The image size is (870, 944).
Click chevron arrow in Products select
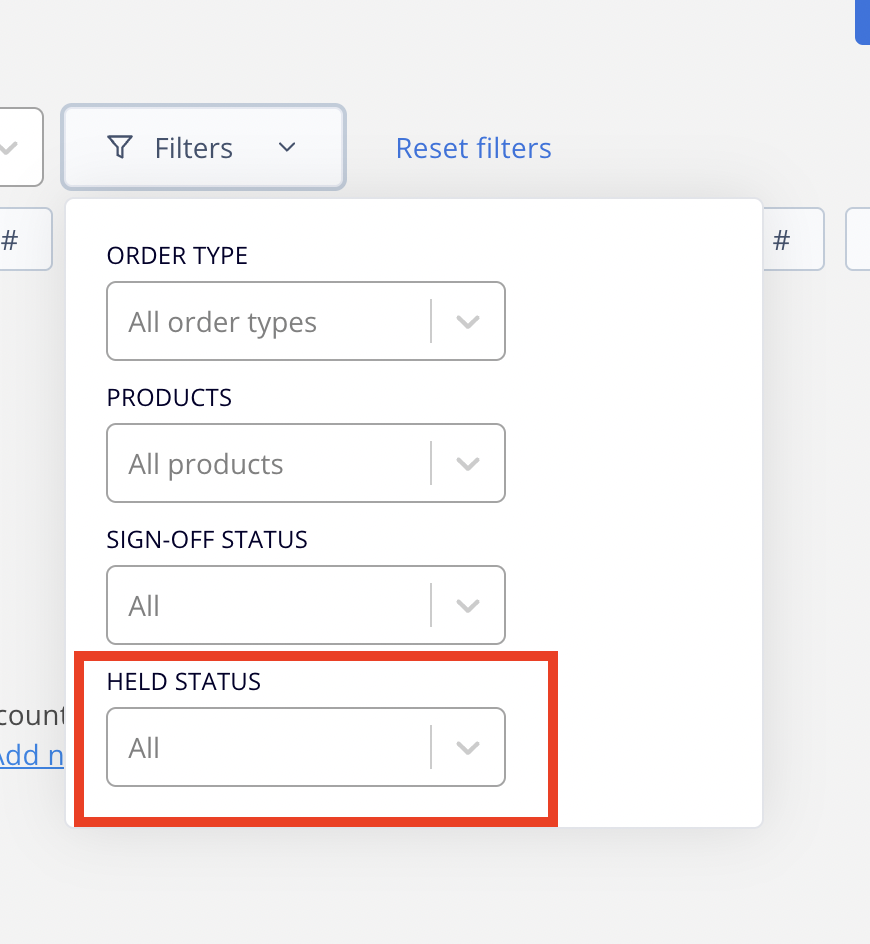468,464
